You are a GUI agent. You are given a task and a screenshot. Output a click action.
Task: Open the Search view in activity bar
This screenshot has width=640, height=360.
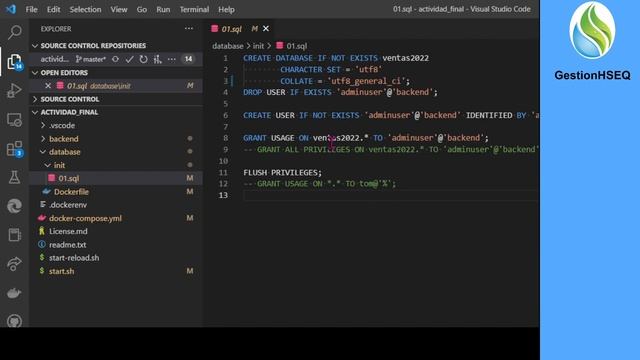[x=15, y=32]
